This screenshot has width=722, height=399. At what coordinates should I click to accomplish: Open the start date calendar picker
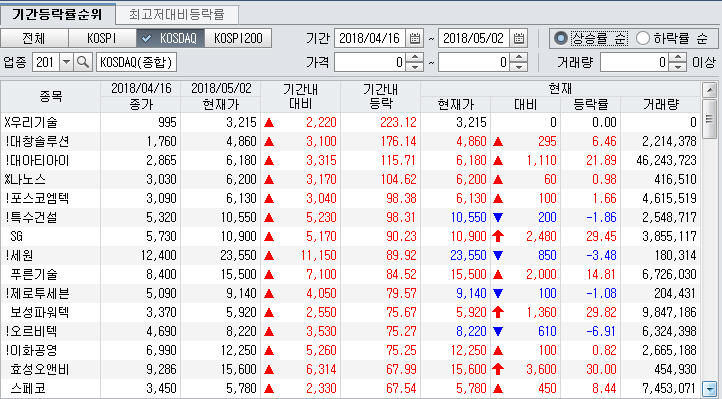tap(415, 38)
